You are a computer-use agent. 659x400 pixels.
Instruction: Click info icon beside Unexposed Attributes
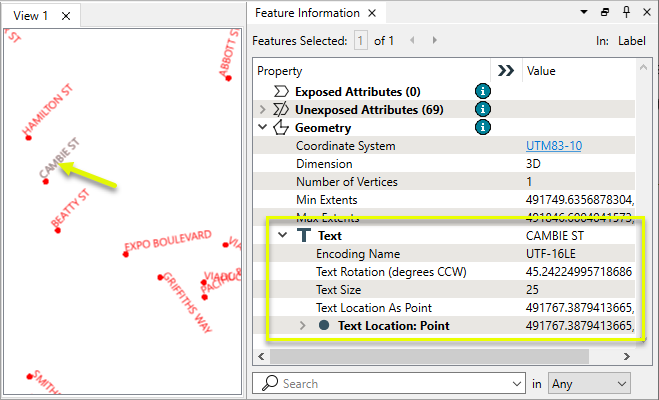pos(483,109)
